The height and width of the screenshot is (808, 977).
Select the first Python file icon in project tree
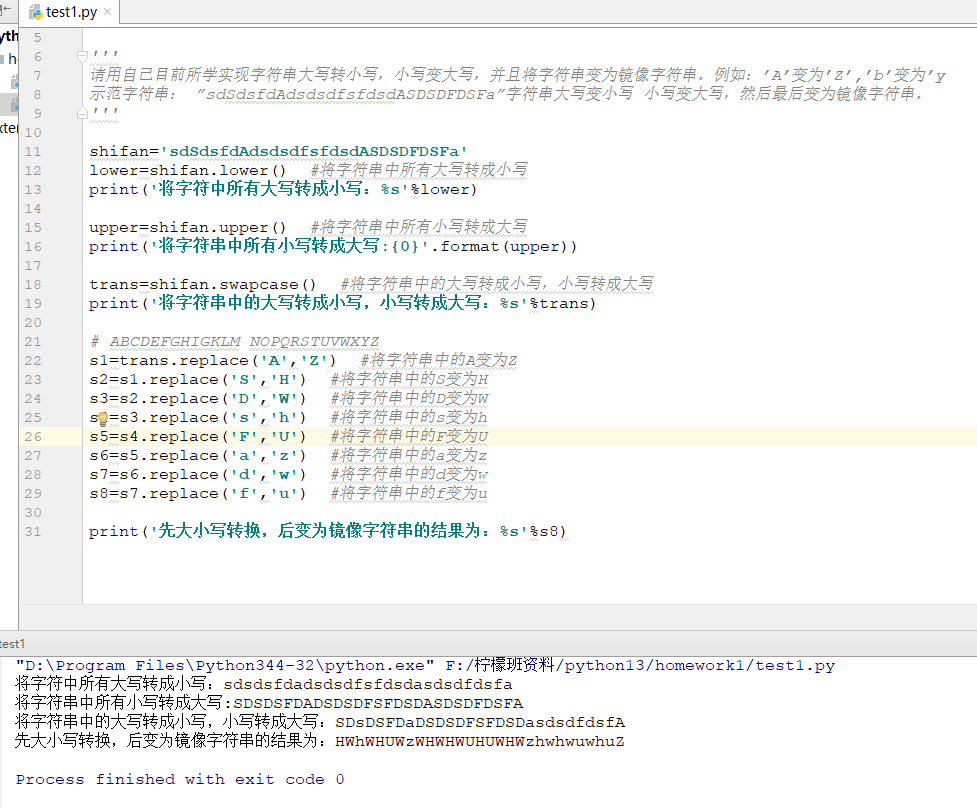pos(14,81)
